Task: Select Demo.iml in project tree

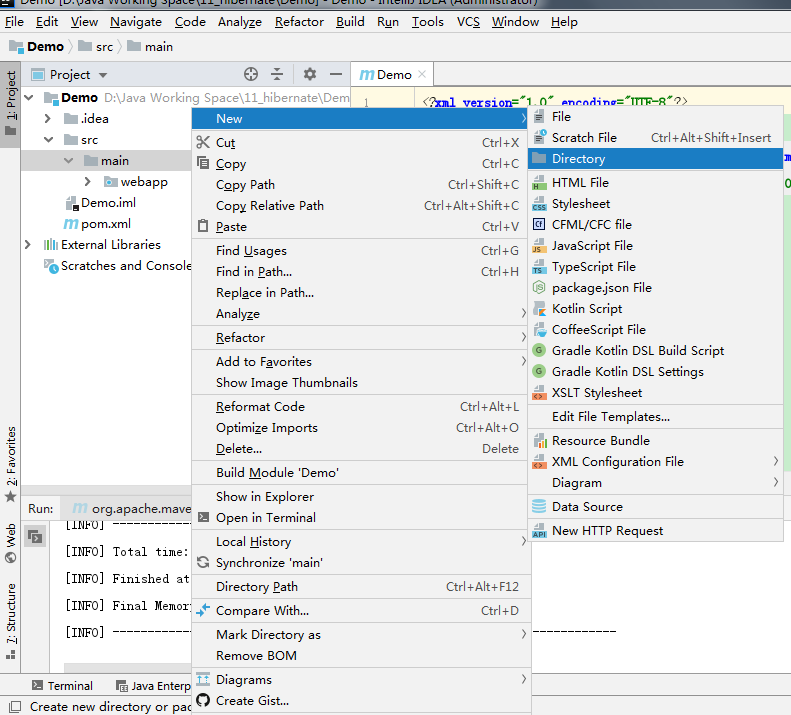Action: coord(101,202)
